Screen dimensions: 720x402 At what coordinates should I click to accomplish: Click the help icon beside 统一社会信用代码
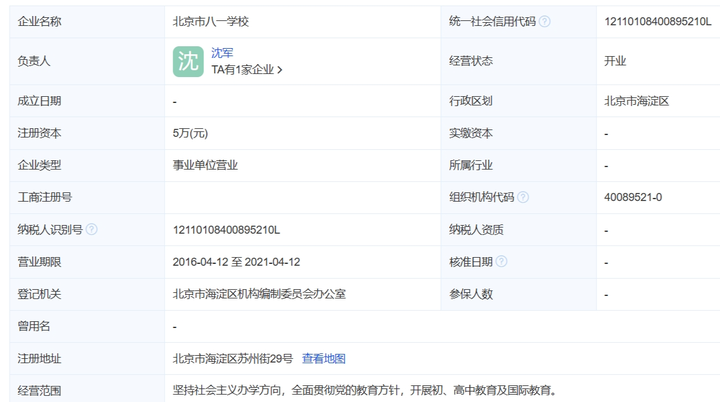(545, 22)
